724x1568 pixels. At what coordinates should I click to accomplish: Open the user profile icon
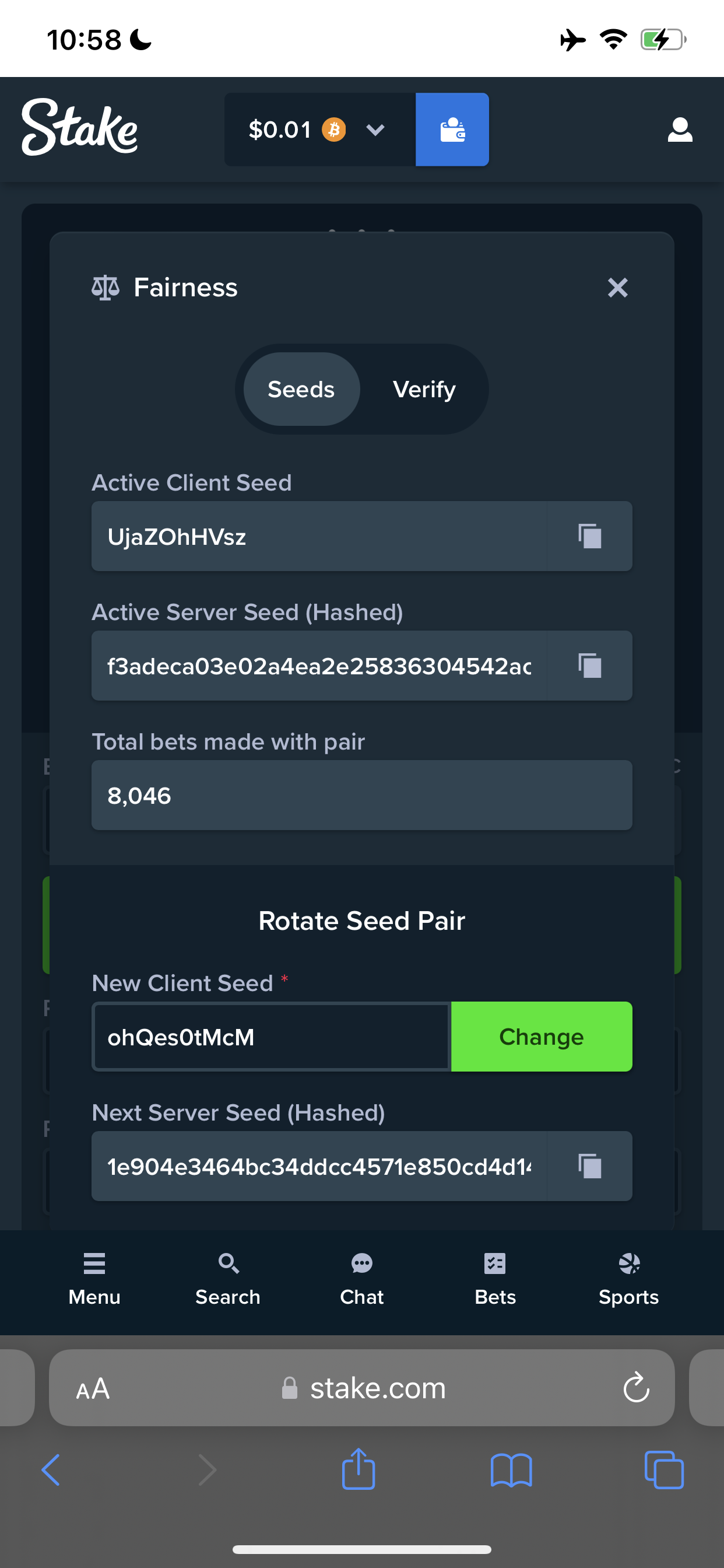click(x=680, y=129)
